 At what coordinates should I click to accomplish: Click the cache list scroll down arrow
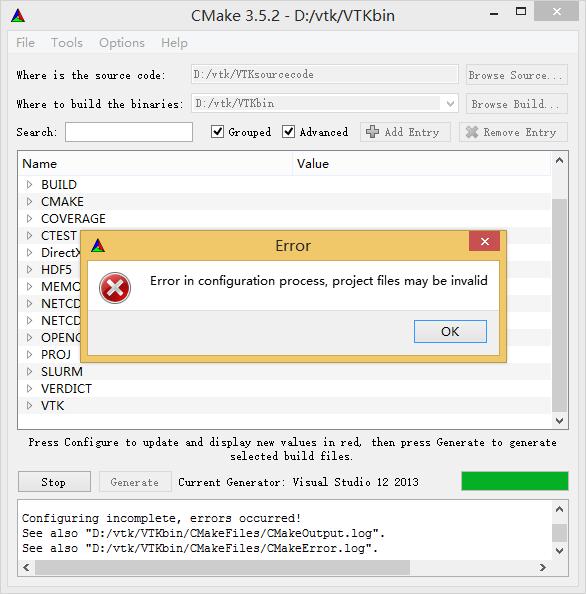point(559,420)
